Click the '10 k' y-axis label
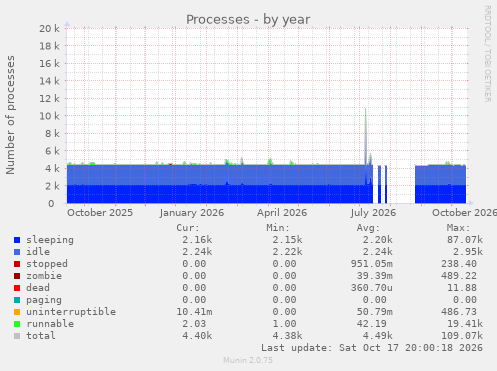The height and width of the screenshot is (371, 497). 49,116
